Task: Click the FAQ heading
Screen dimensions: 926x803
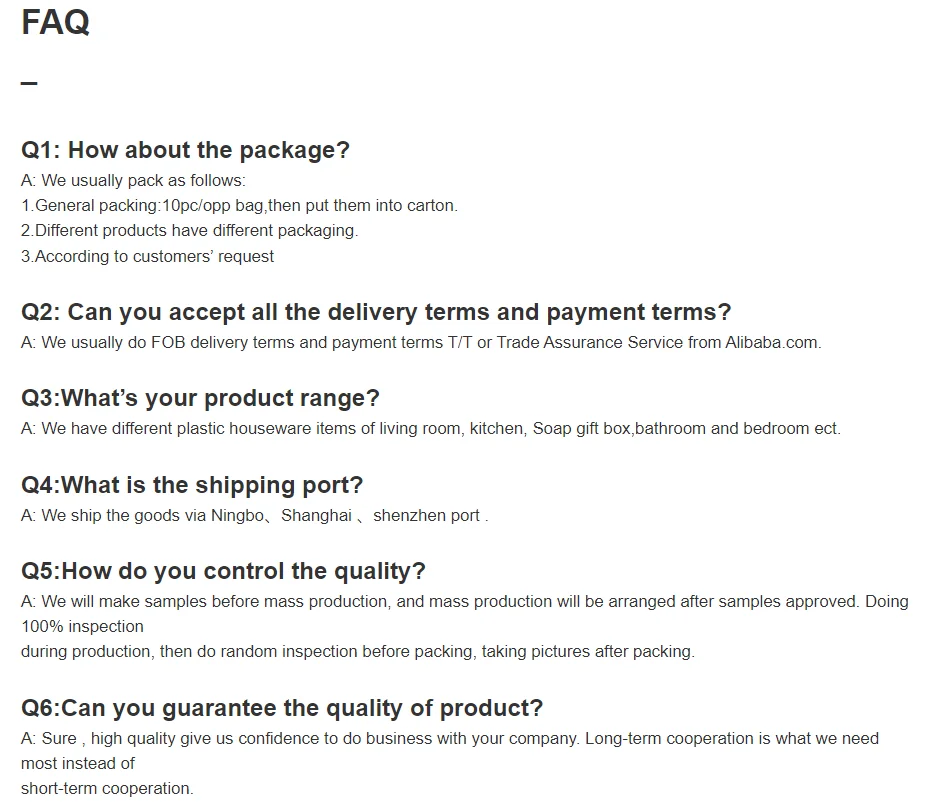Action: tap(56, 22)
